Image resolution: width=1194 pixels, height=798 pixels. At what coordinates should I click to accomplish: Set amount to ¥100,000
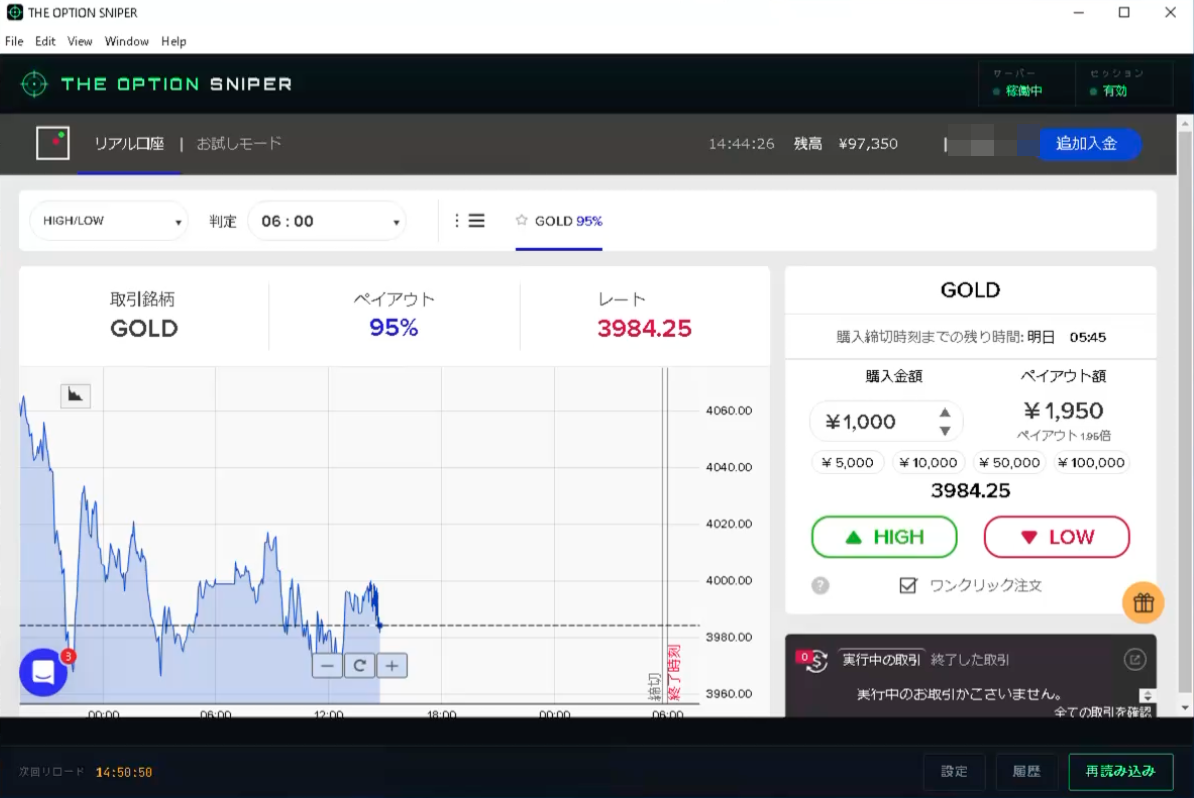(1090, 462)
